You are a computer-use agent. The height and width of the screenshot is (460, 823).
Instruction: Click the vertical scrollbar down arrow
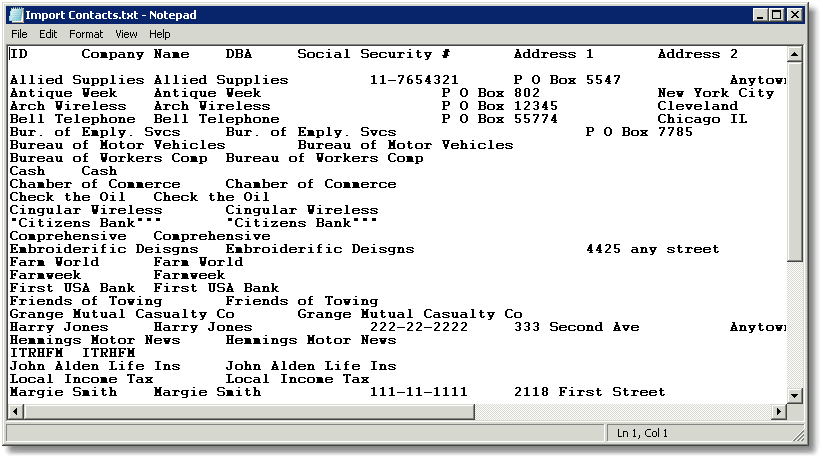[795, 396]
